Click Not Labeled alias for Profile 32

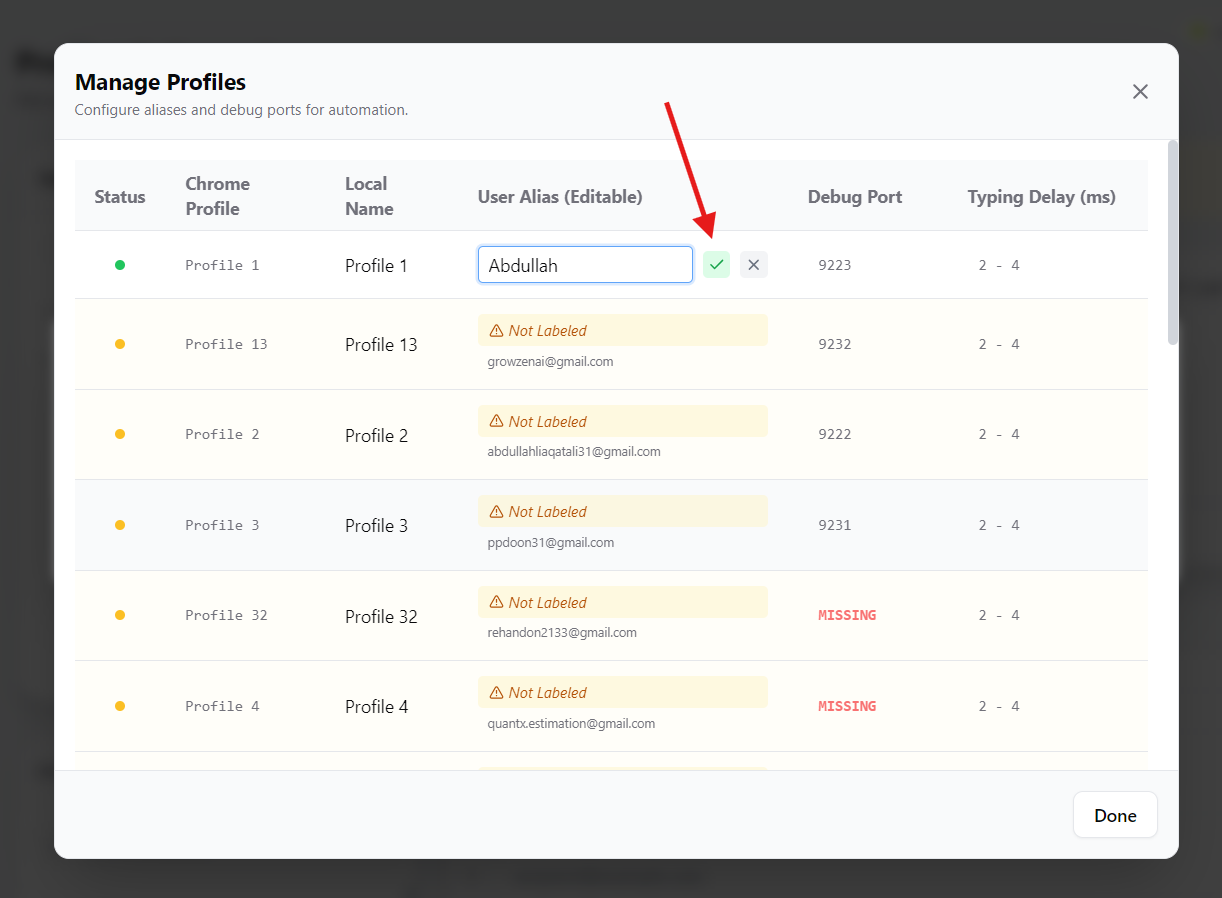coord(622,603)
